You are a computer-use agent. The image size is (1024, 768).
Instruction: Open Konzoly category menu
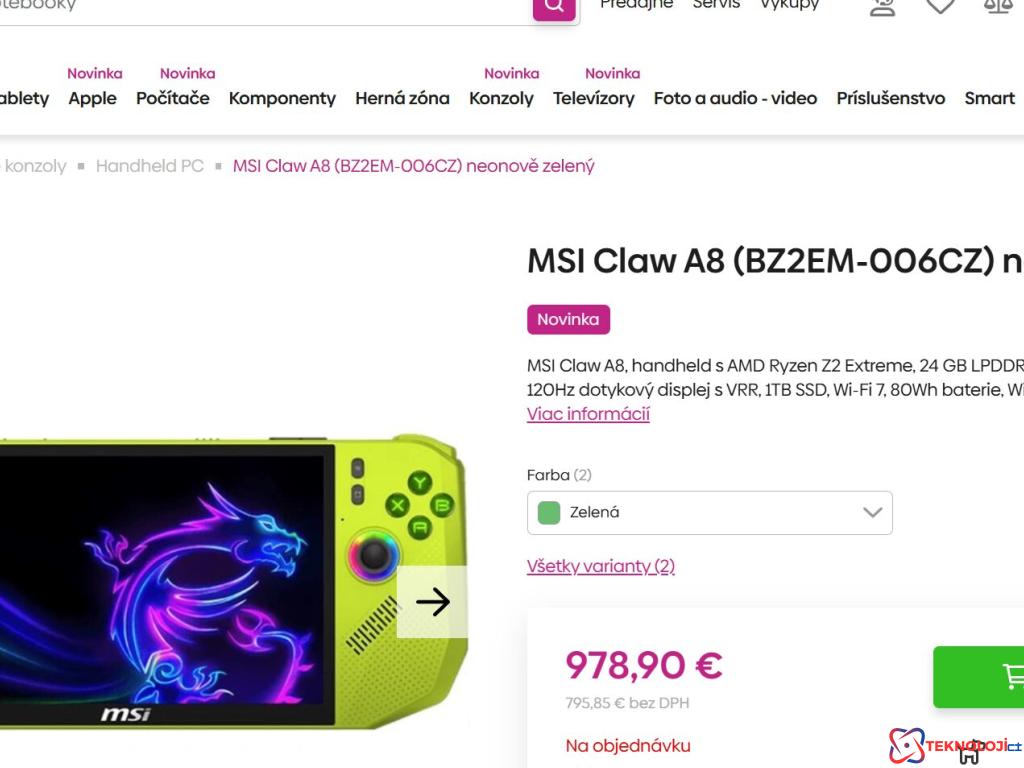501,98
